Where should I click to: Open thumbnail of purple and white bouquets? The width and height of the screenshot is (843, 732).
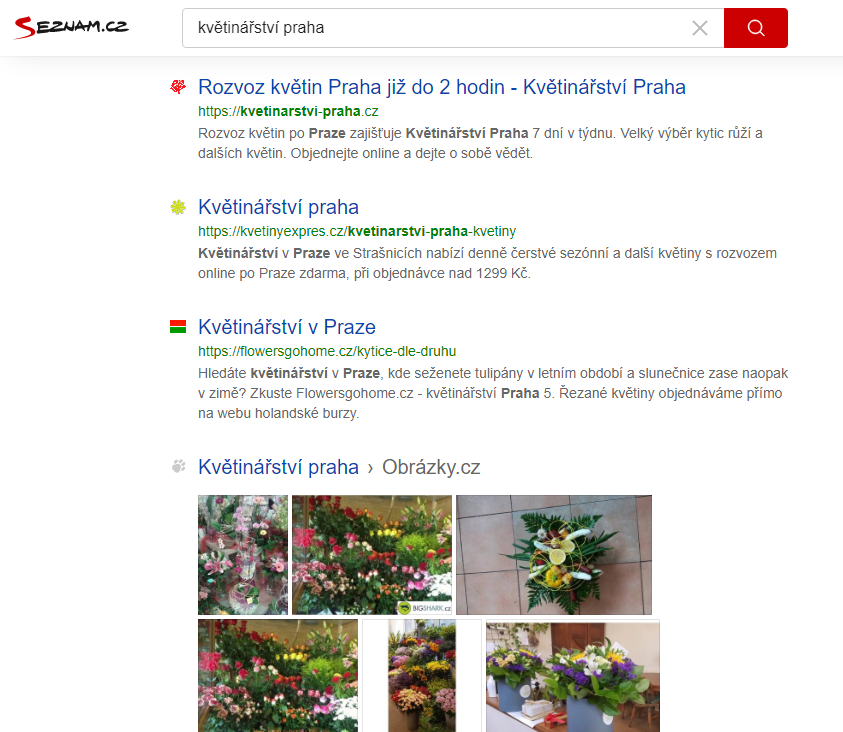tap(573, 676)
